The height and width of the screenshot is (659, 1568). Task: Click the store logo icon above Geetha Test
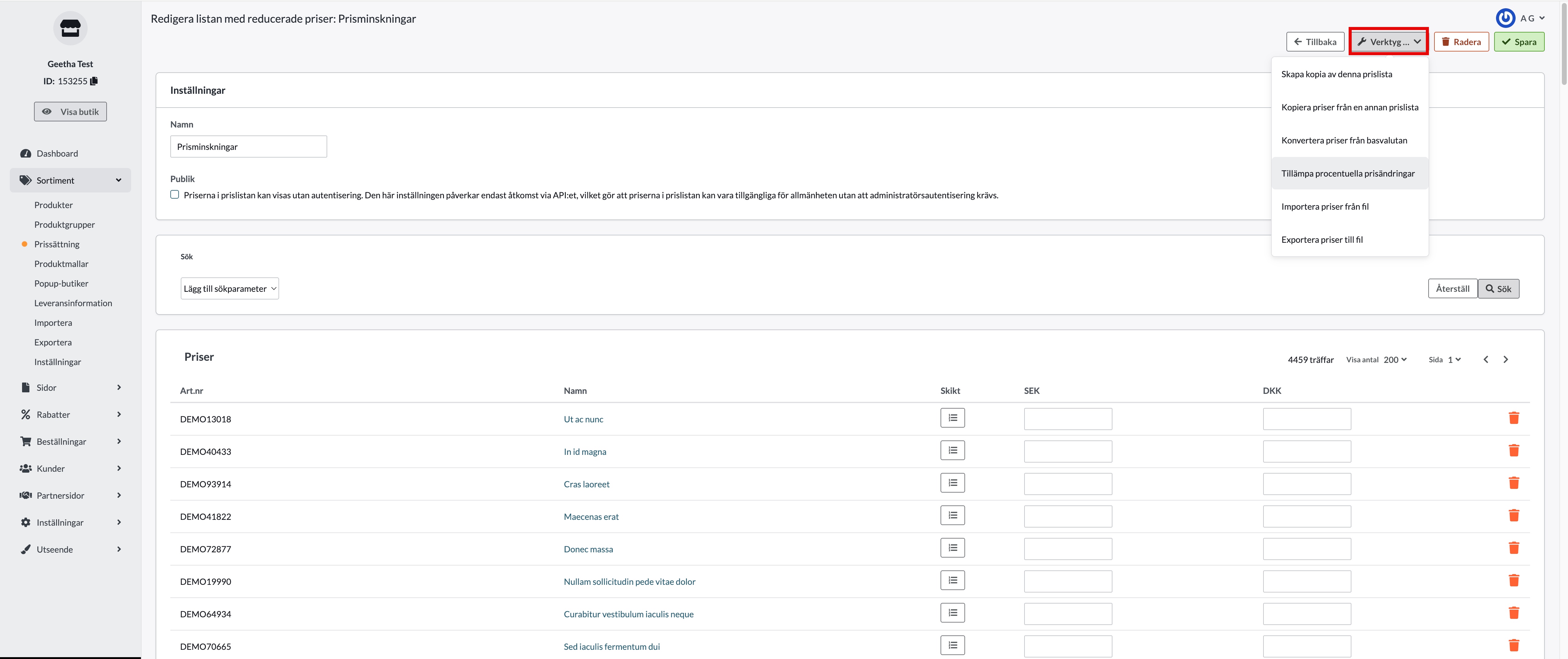[70, 28]
